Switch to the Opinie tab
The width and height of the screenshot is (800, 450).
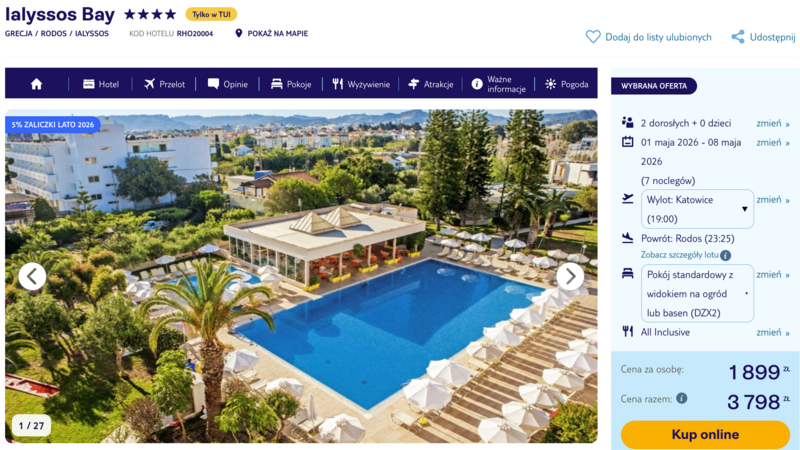click(x=228, y=84)
